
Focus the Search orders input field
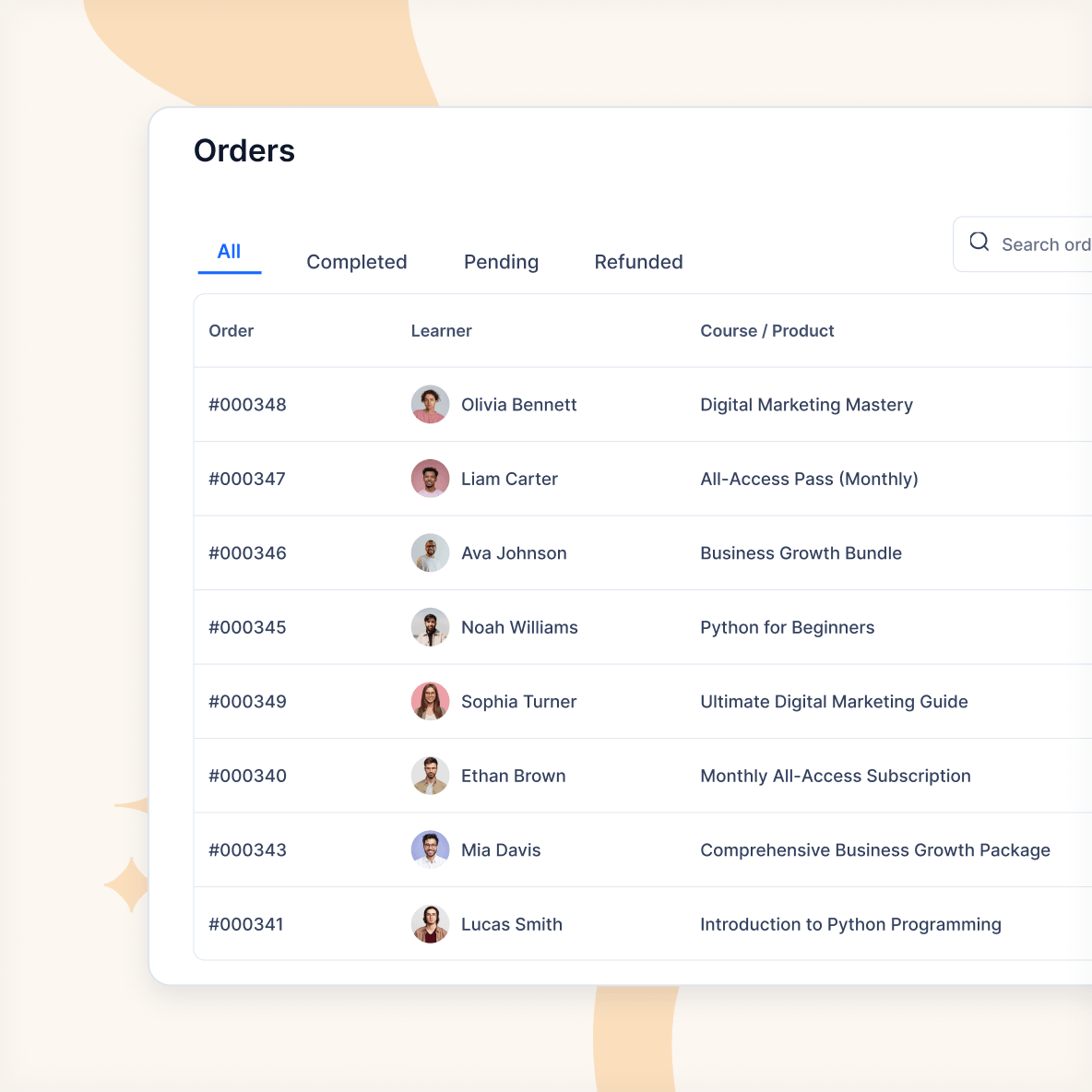(x=1023, y=243)
